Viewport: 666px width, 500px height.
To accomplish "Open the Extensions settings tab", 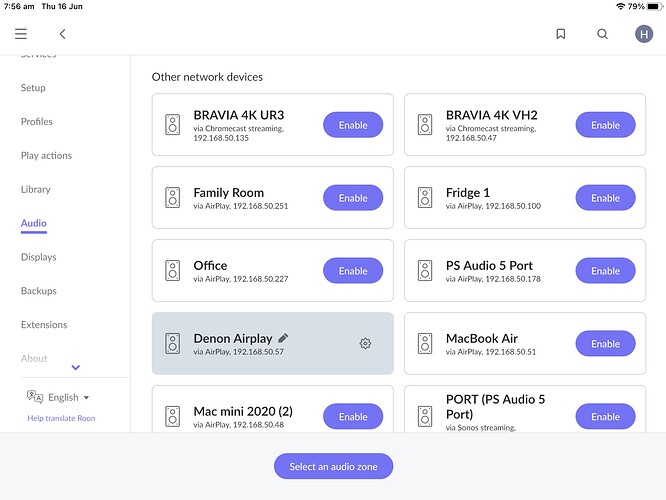I will click(x=44, y=325).
